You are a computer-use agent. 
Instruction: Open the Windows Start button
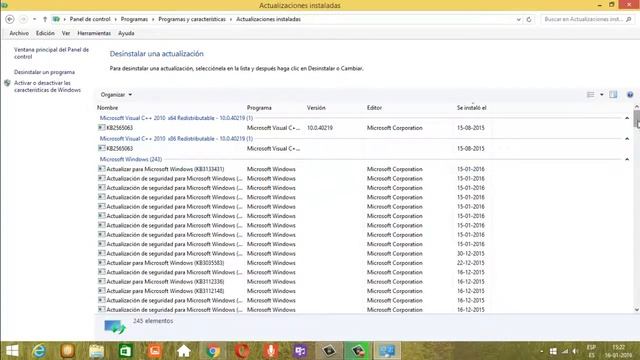click(12, 351)
